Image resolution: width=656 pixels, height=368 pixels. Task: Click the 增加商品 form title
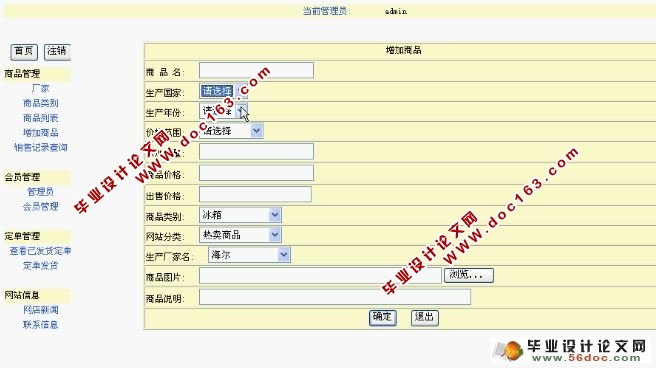pos(403,50)
